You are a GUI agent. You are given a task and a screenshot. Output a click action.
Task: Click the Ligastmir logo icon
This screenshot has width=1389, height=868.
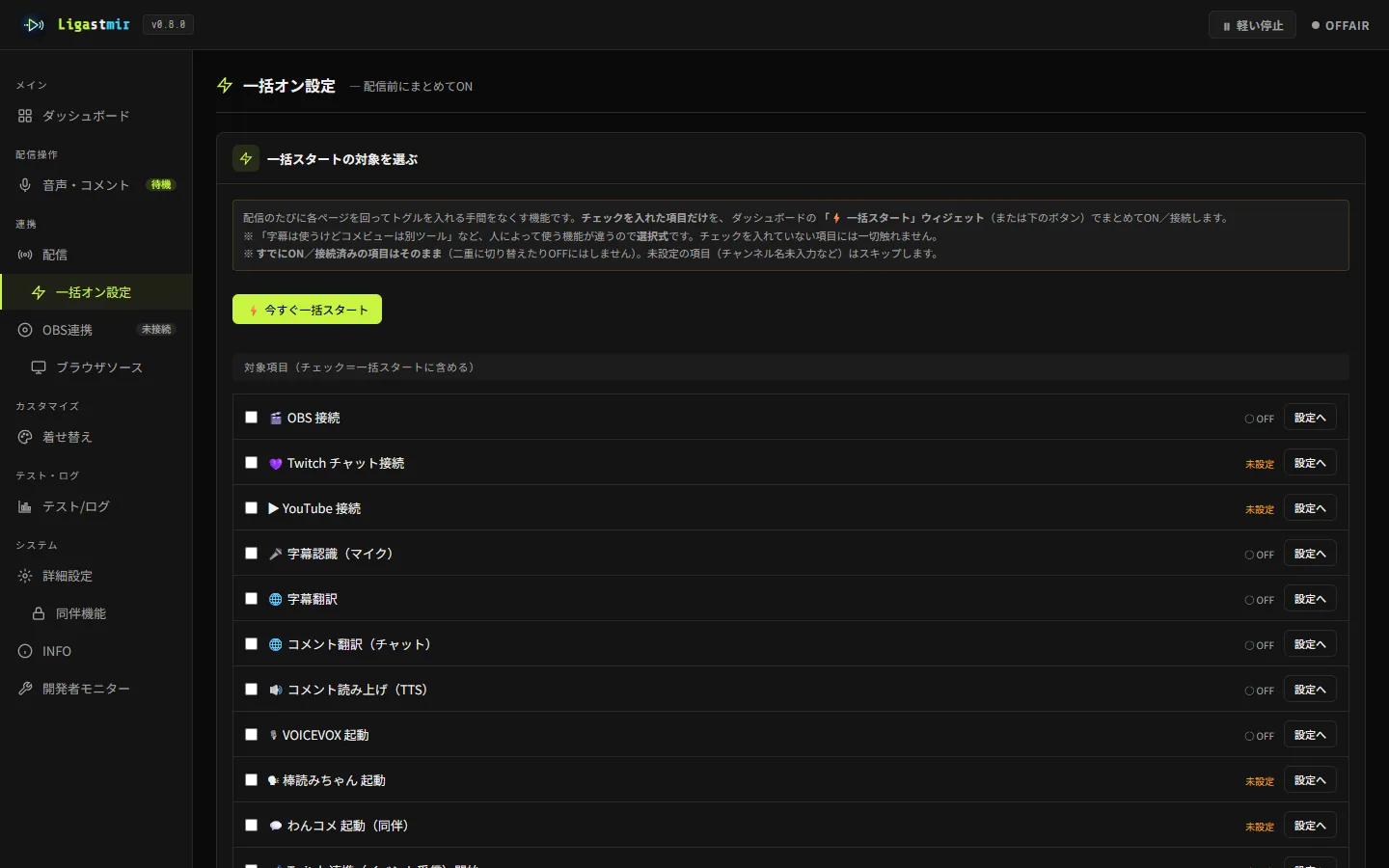click(x=34, y=25)
